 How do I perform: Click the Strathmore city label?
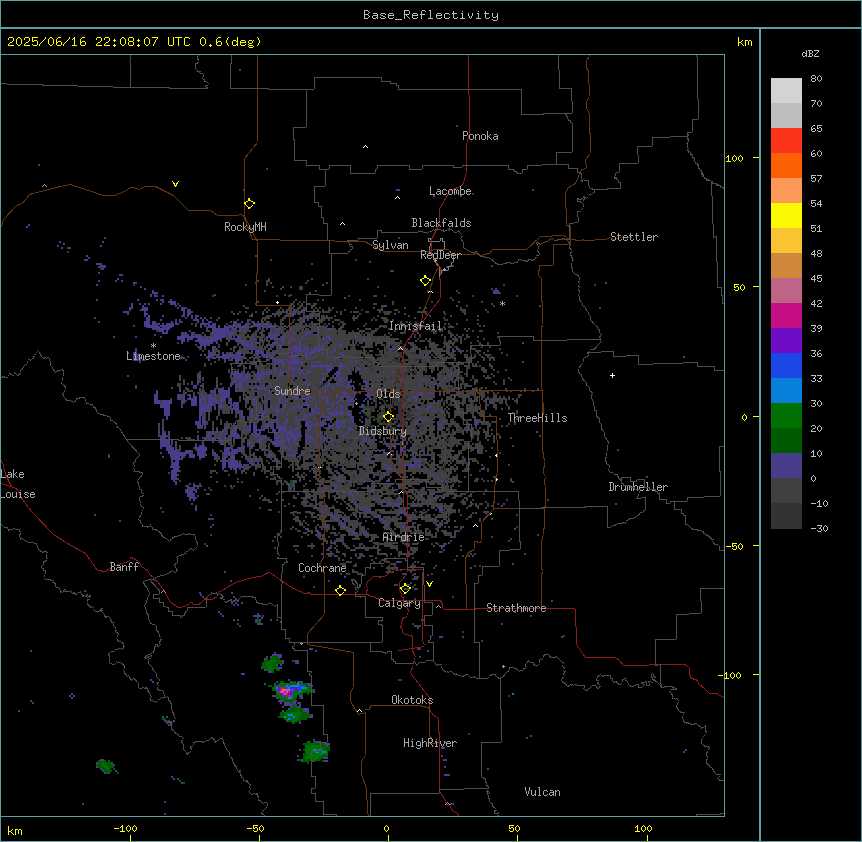click(516, 608)
